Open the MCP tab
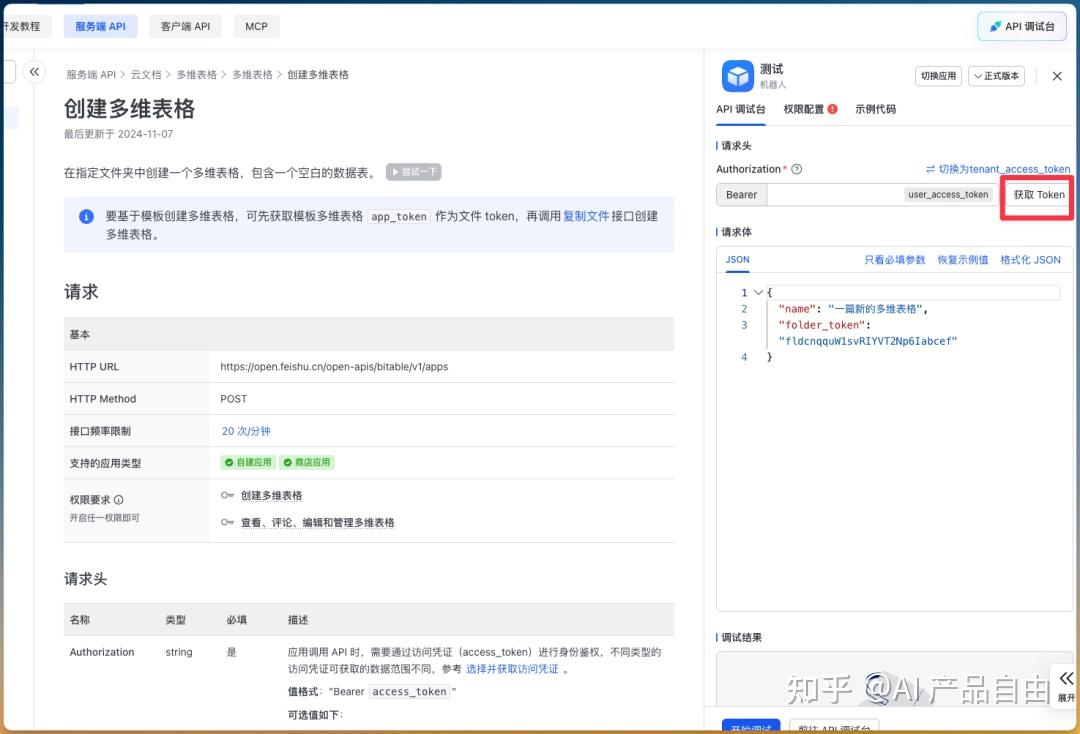 (256, 26)
